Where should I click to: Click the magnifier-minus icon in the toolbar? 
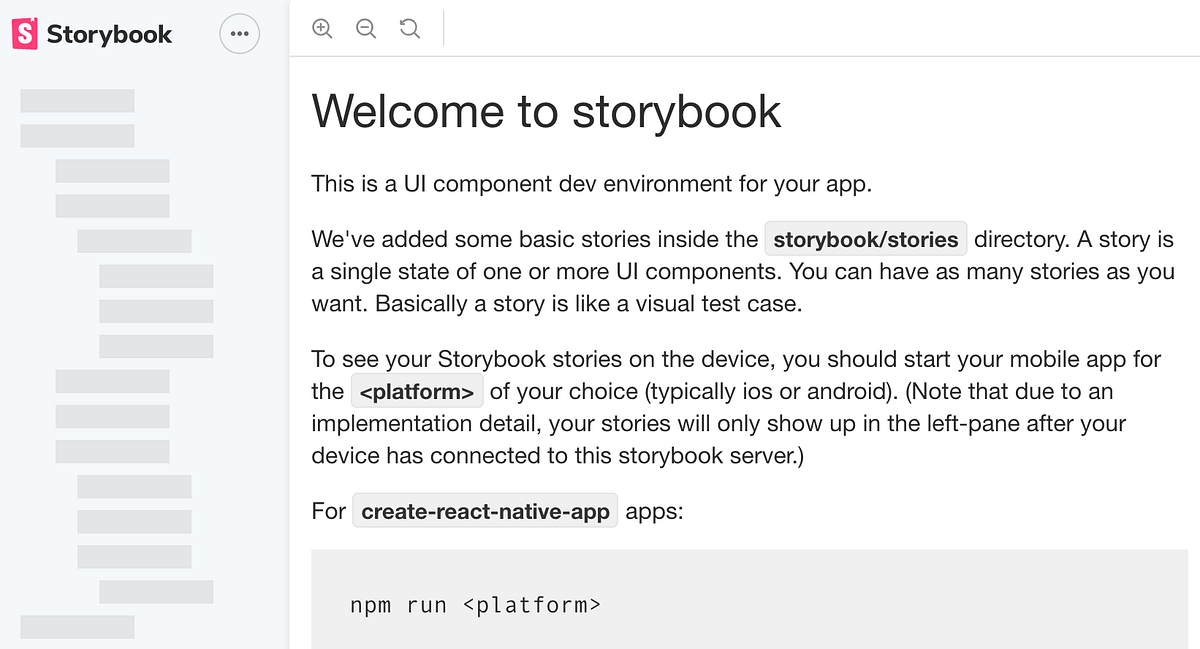(366, 28)
